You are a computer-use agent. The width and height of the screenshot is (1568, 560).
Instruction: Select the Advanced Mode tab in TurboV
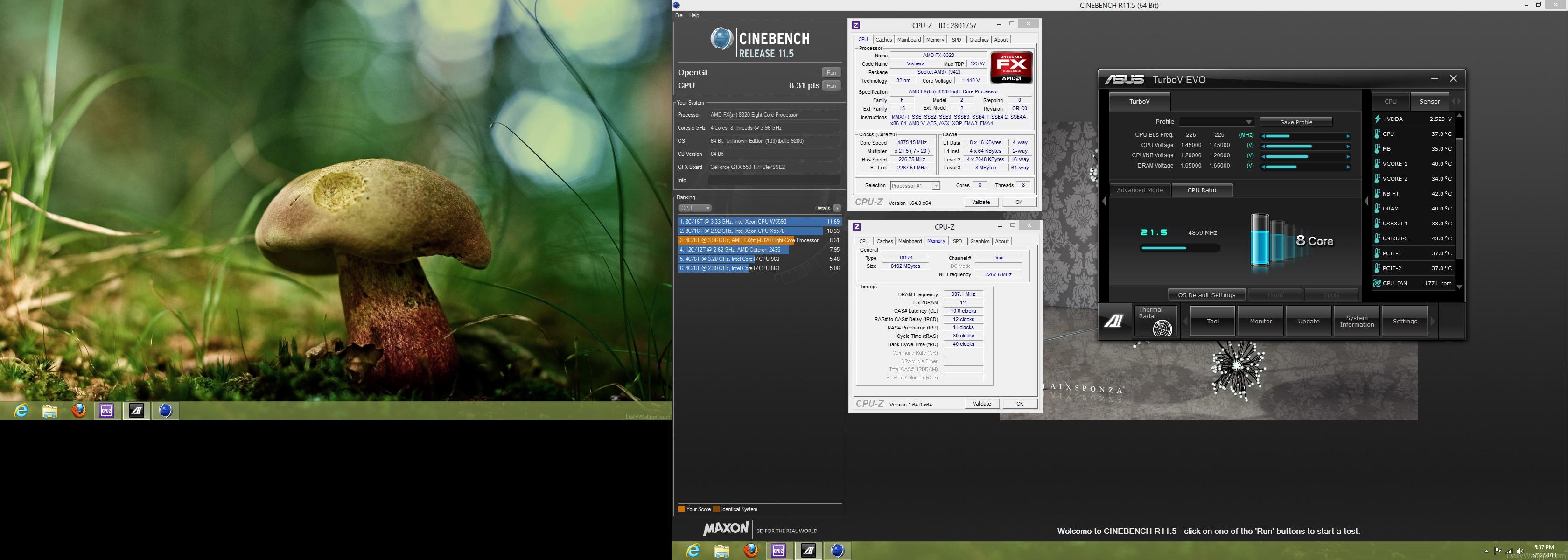[x=1140, y=190]
